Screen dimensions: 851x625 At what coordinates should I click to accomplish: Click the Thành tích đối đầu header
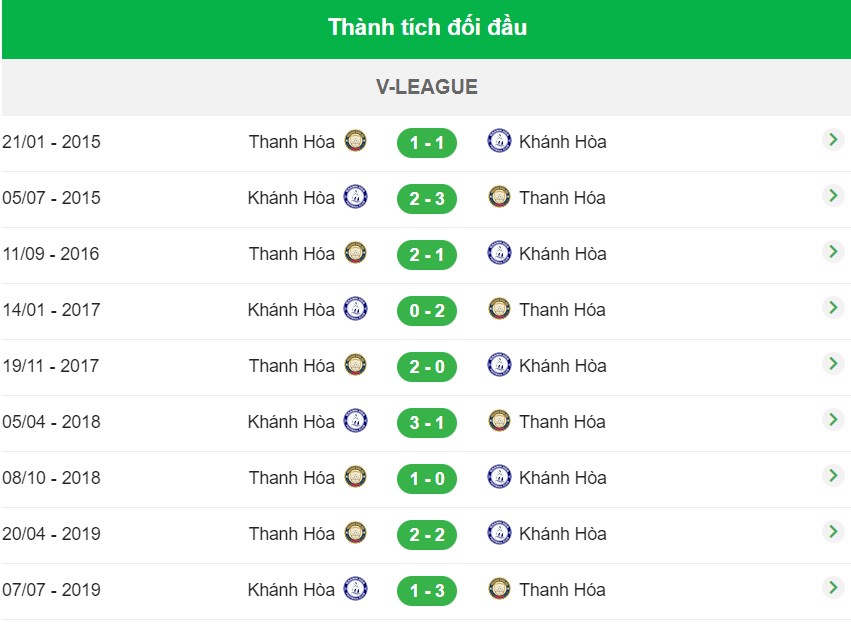click(427, 28)
